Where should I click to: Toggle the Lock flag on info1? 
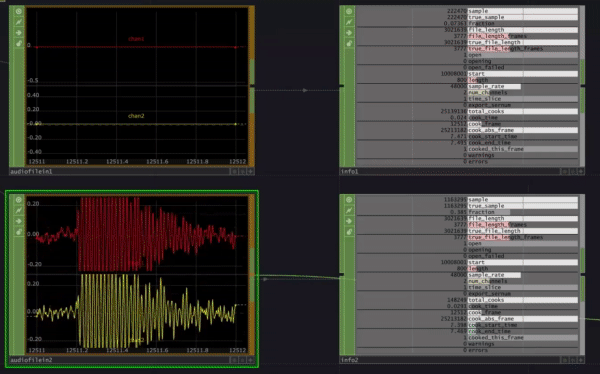coord(349,44)
